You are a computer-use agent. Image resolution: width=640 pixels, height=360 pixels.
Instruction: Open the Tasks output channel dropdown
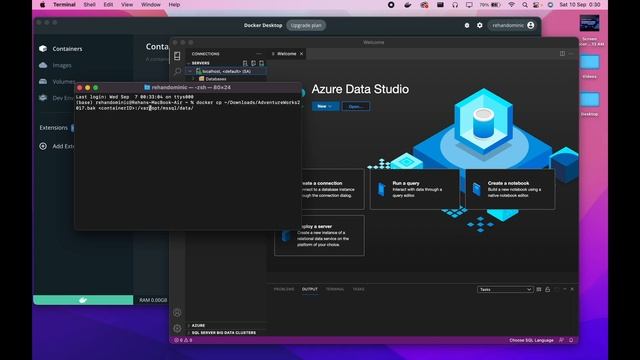click(x=505, y=289)
